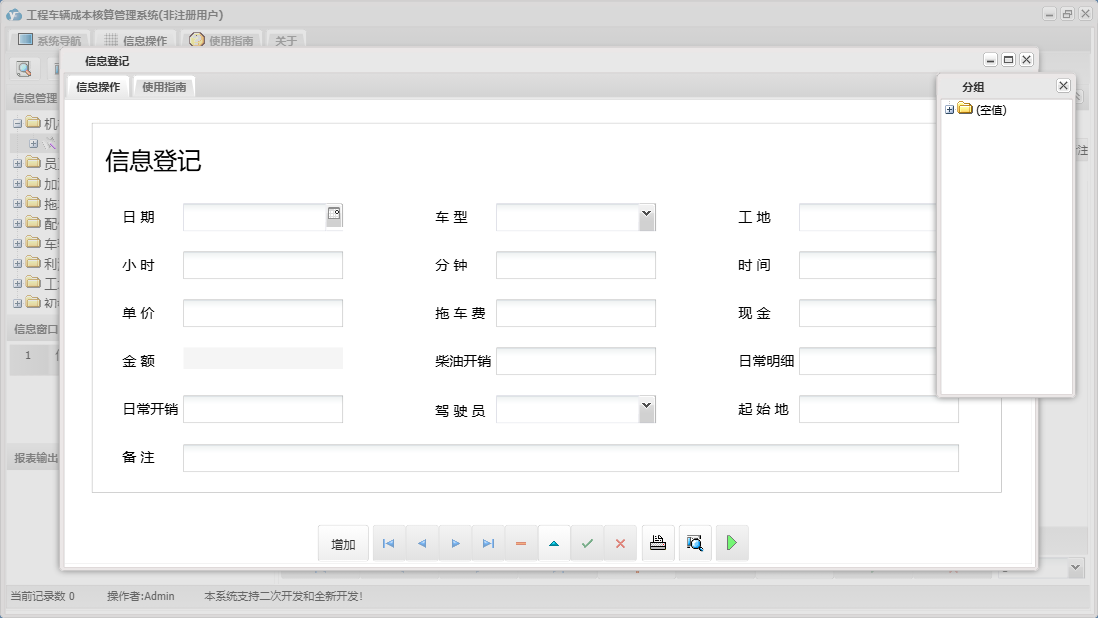1098x618 pixels.
Task: Open the print function icon
Action: [657, 542]
